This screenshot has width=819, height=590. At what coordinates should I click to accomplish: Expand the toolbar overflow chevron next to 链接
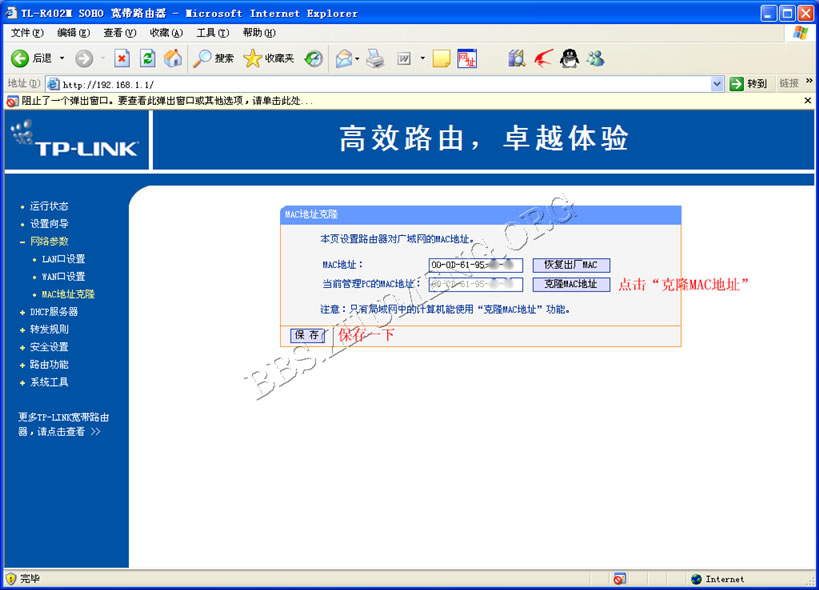809,81
